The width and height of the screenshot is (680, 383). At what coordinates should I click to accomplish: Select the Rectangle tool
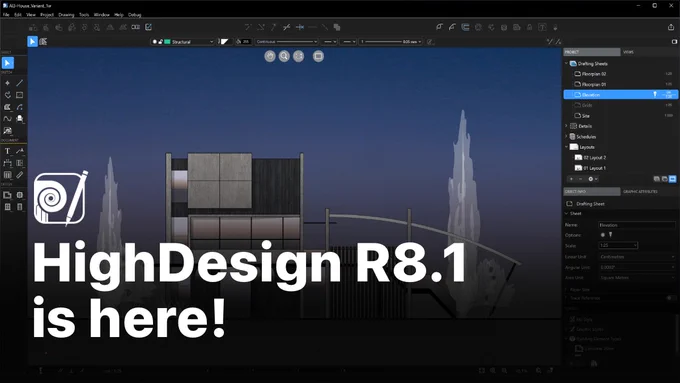(20, 95)
